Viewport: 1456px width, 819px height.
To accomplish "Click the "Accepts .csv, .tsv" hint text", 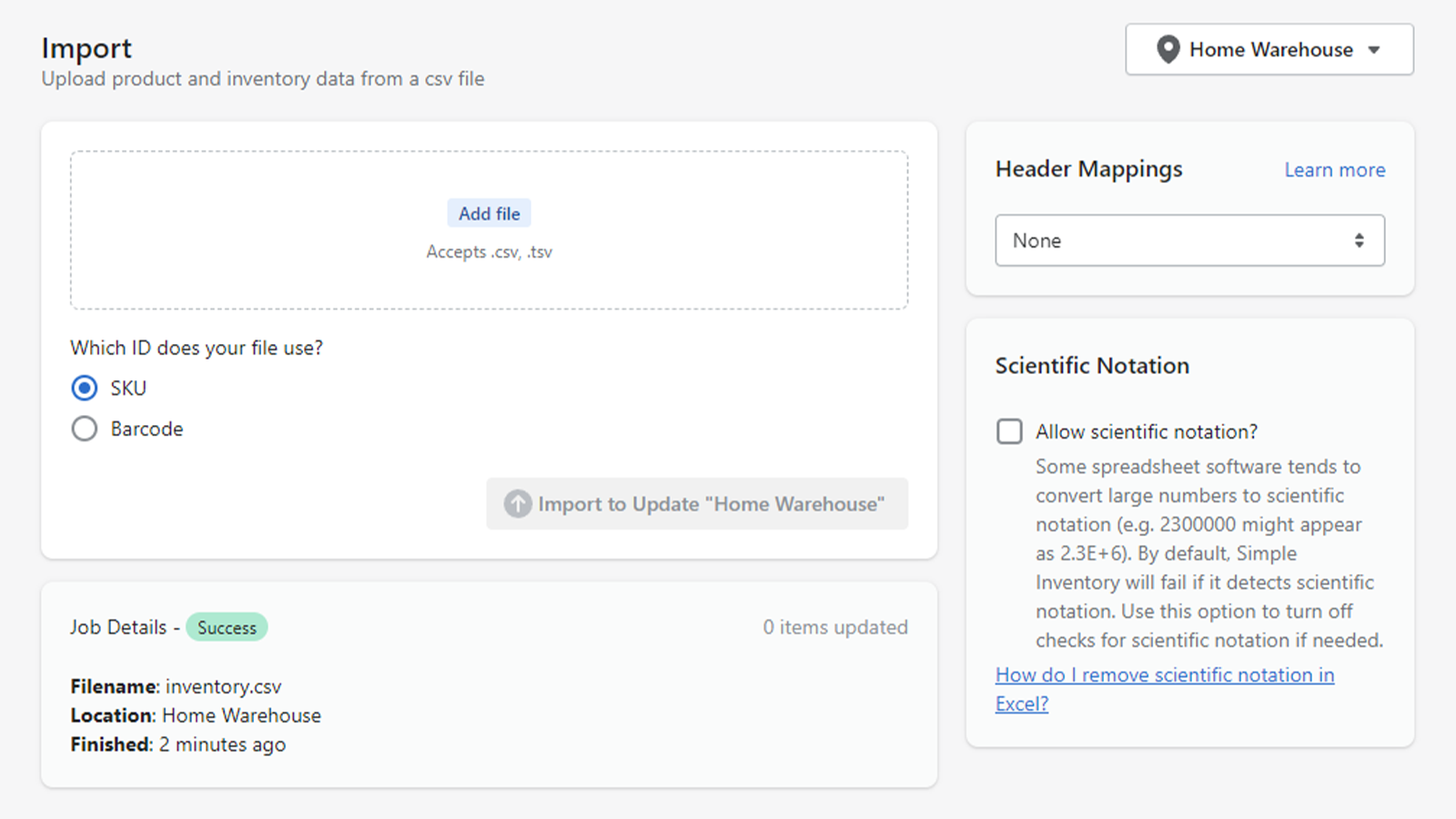I will (489, 252).
